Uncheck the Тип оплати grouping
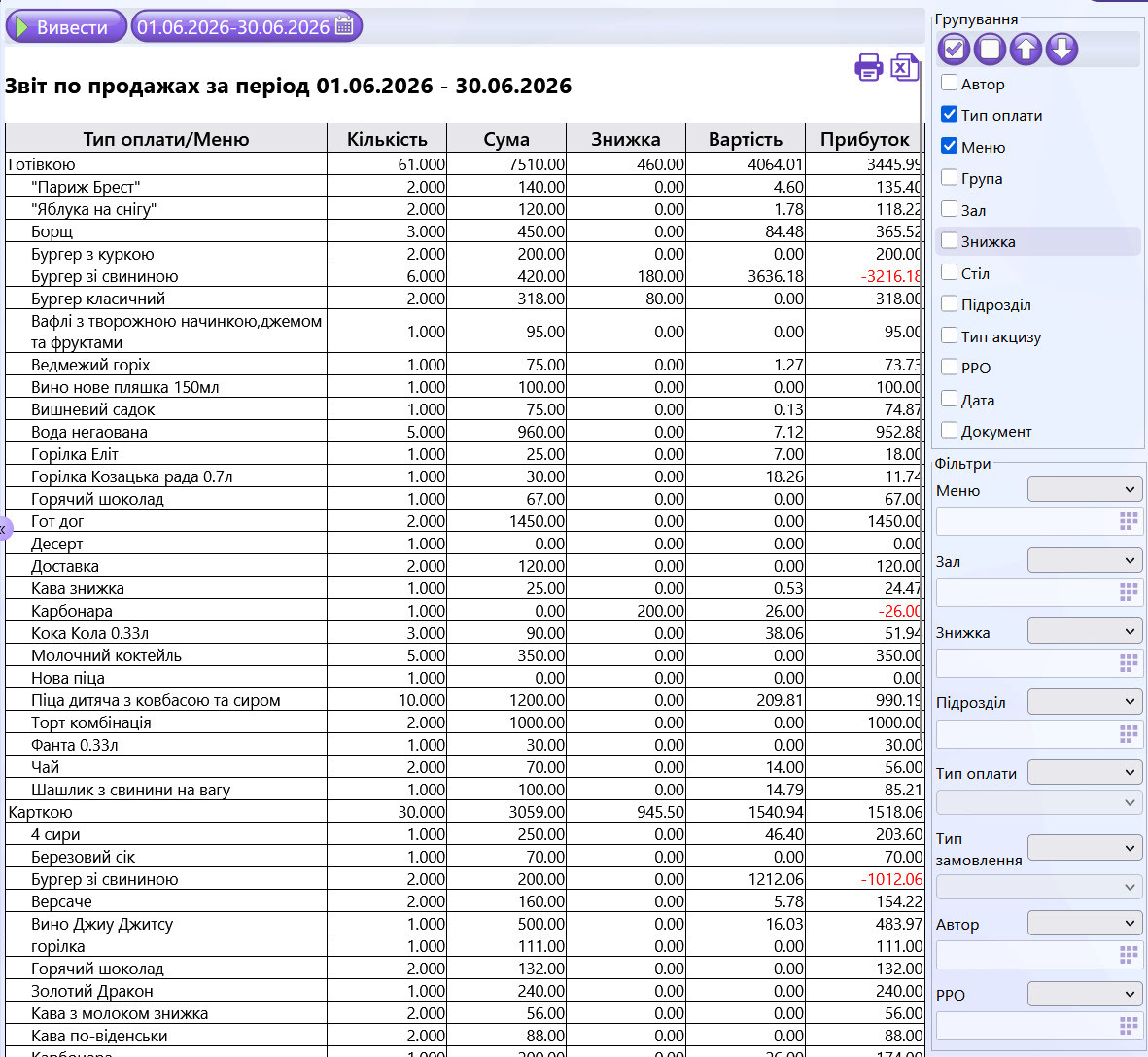This screenshot has height=1057, width=1148. (x=949, y=115)
